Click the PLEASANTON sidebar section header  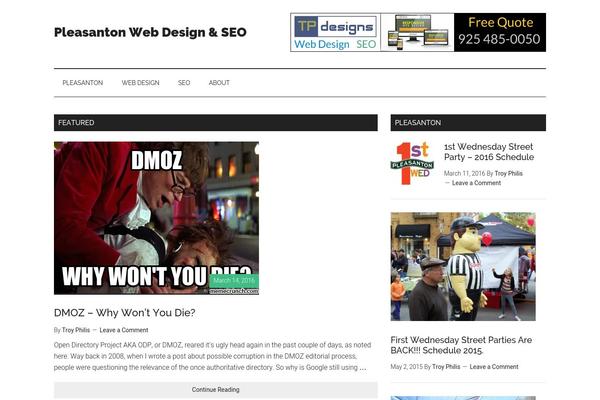[x=468, y=122]
